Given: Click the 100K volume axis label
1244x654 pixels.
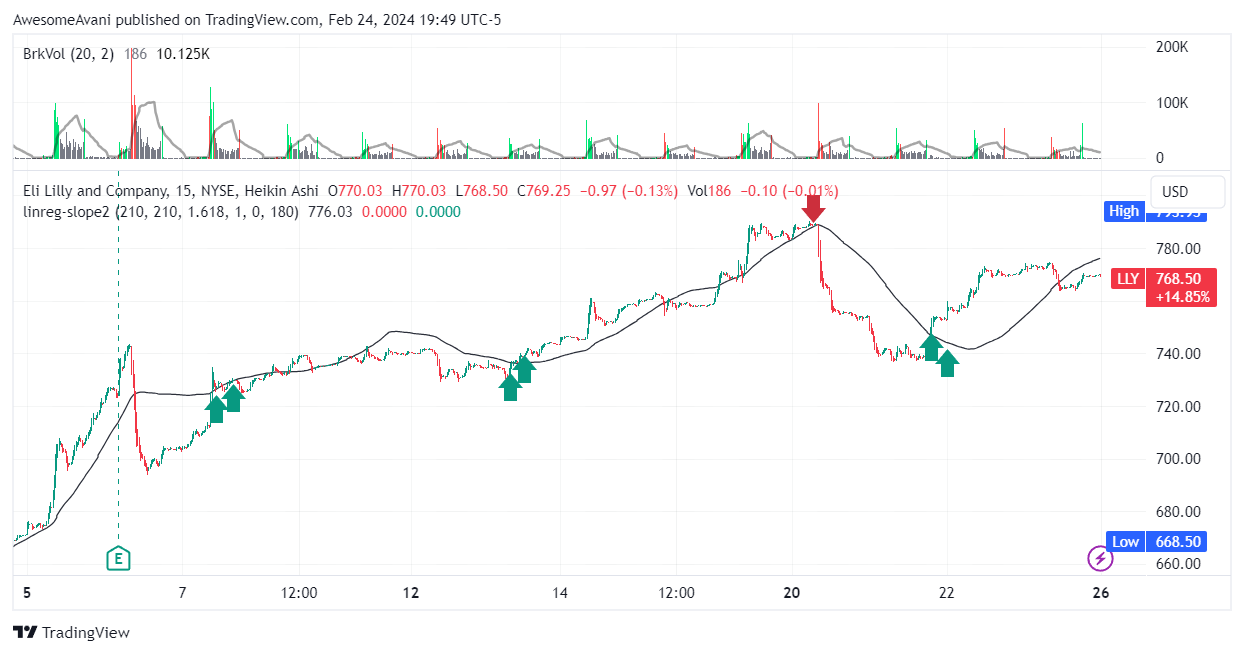Looking at the screenshot, I should [1172, 102].
